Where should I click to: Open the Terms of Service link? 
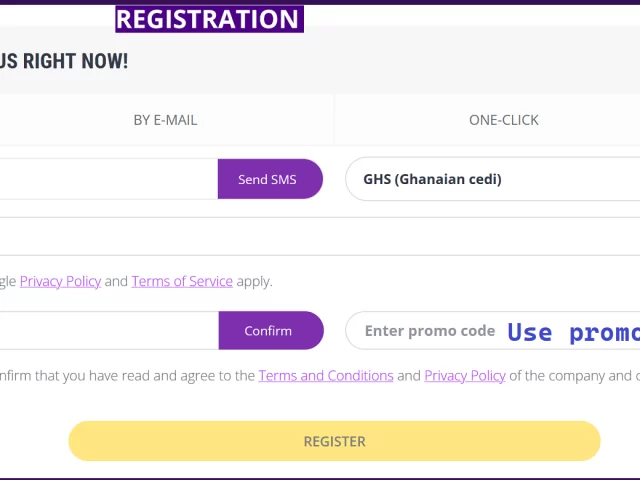[182, 281]
